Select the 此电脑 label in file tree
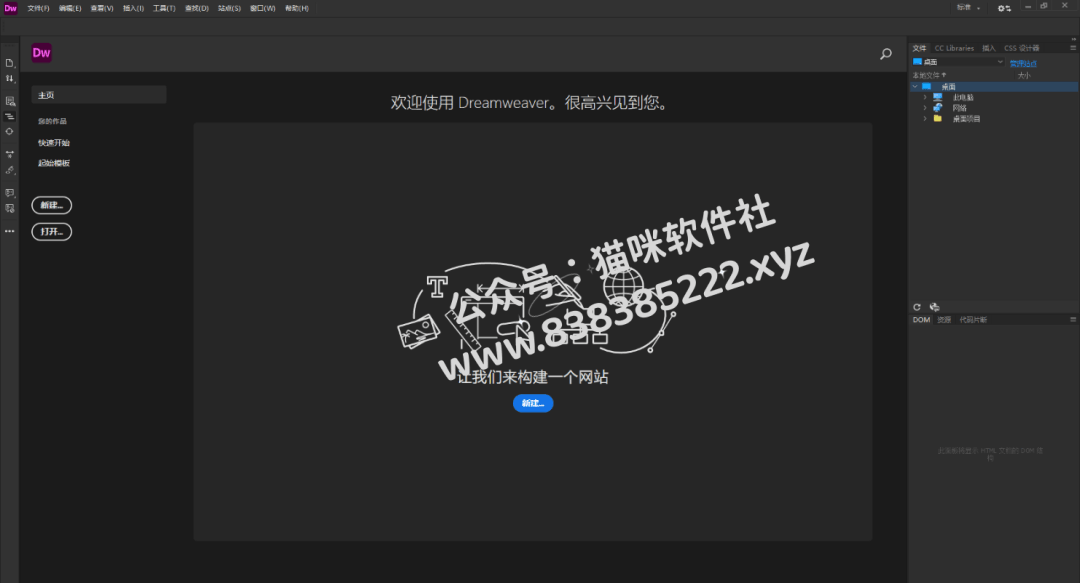1080x583 pixels. (963, 97)
